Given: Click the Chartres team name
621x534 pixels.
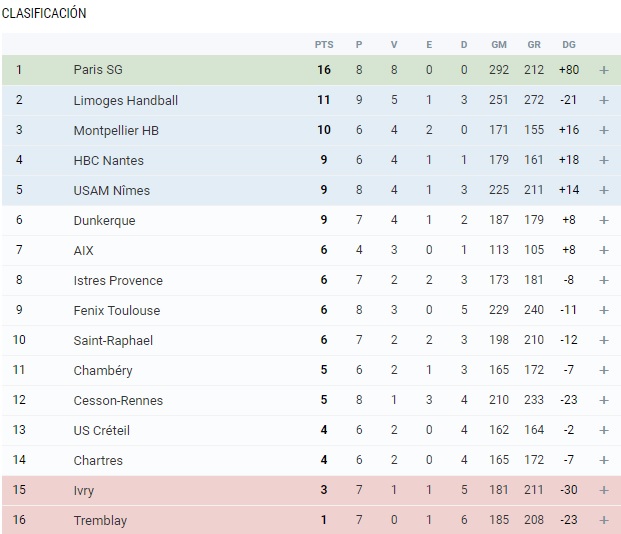Looking at the screenshot, I should [98, 460].
